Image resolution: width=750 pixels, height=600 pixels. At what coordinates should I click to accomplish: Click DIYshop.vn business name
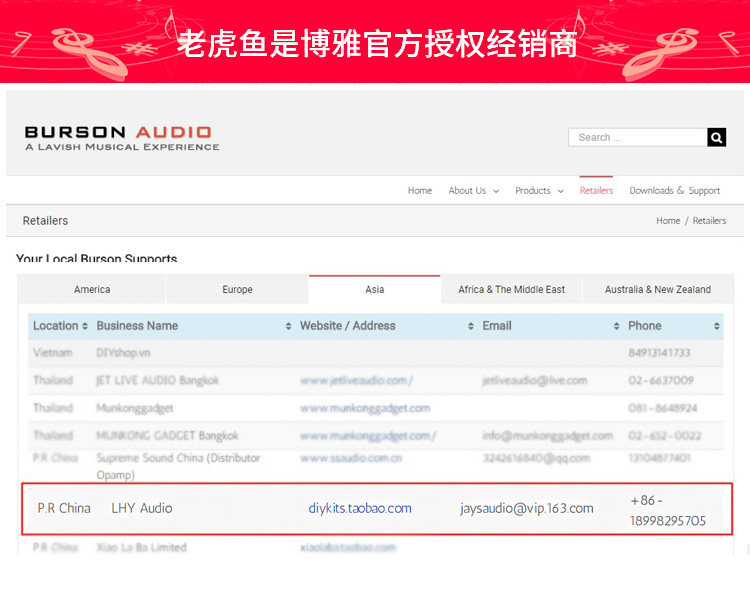pos(123,353)
